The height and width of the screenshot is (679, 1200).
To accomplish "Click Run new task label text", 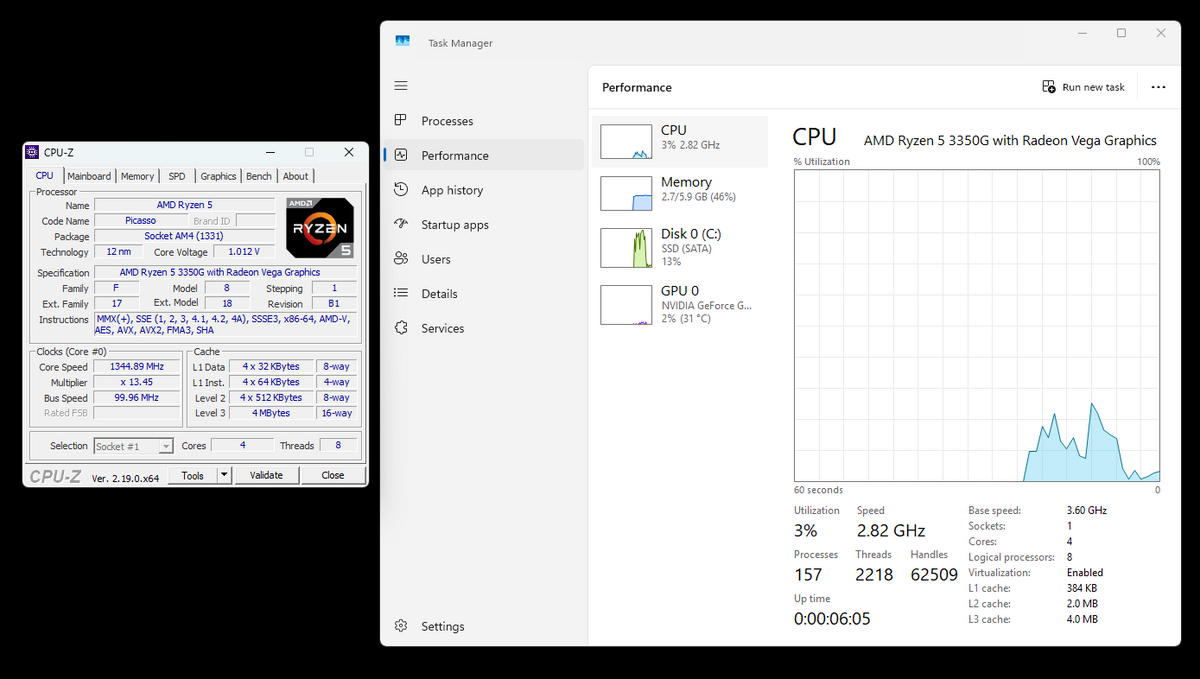I will tap(1093, 87).
